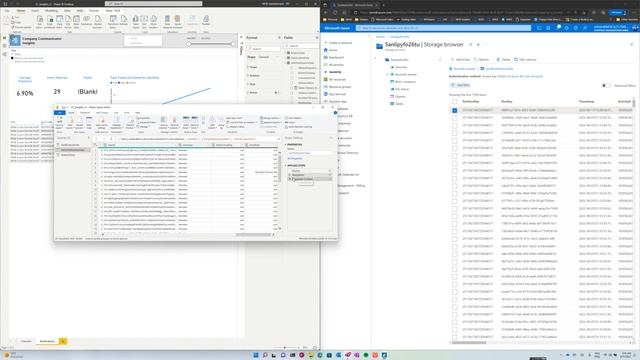Open the Modeling tab in Power BI
The height and width of the screenshot is (360, 640).
point(51,11)
